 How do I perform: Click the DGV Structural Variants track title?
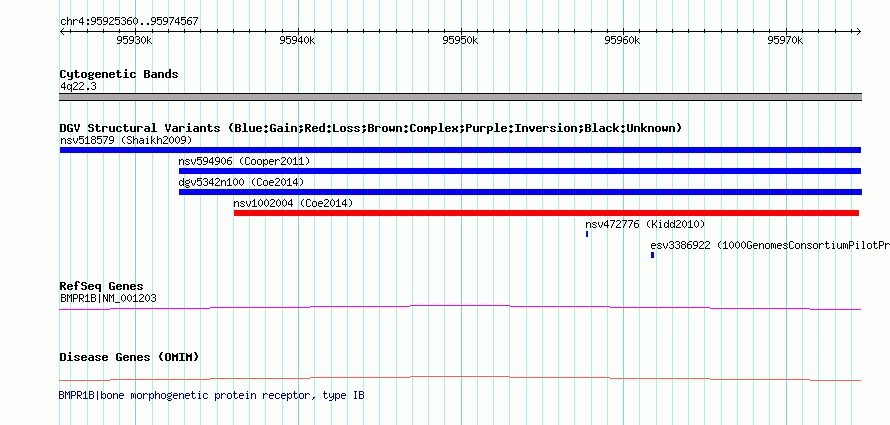[371, 128]
